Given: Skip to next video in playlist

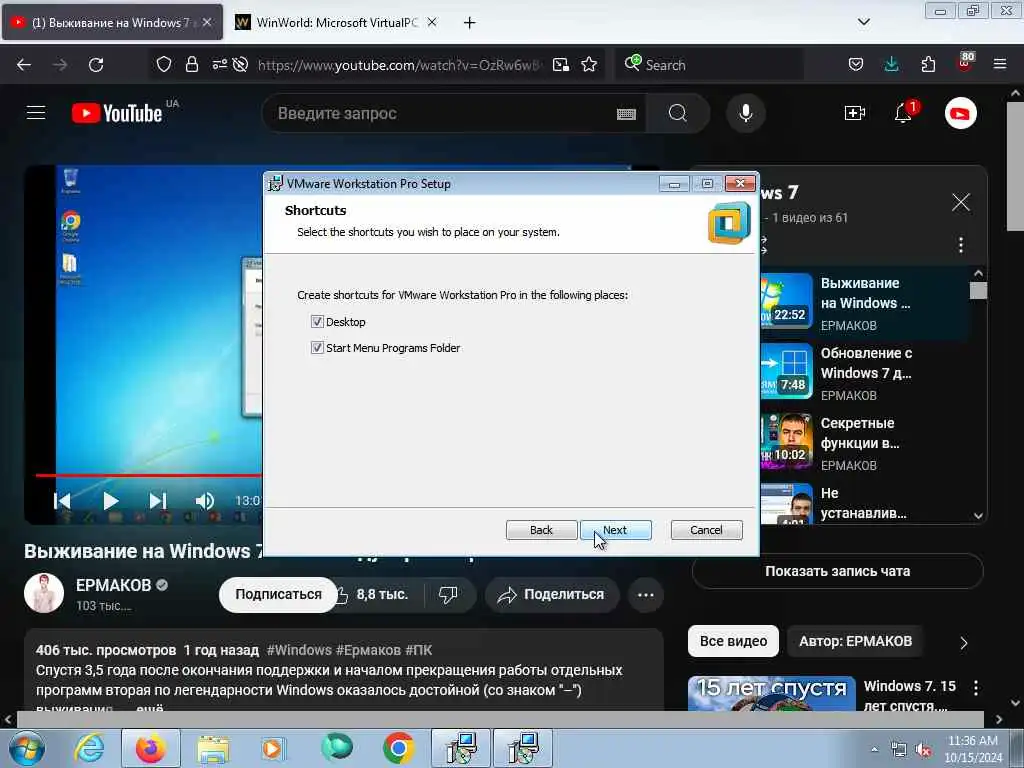Looking at the screenshot, I should (x=157, y=501).
